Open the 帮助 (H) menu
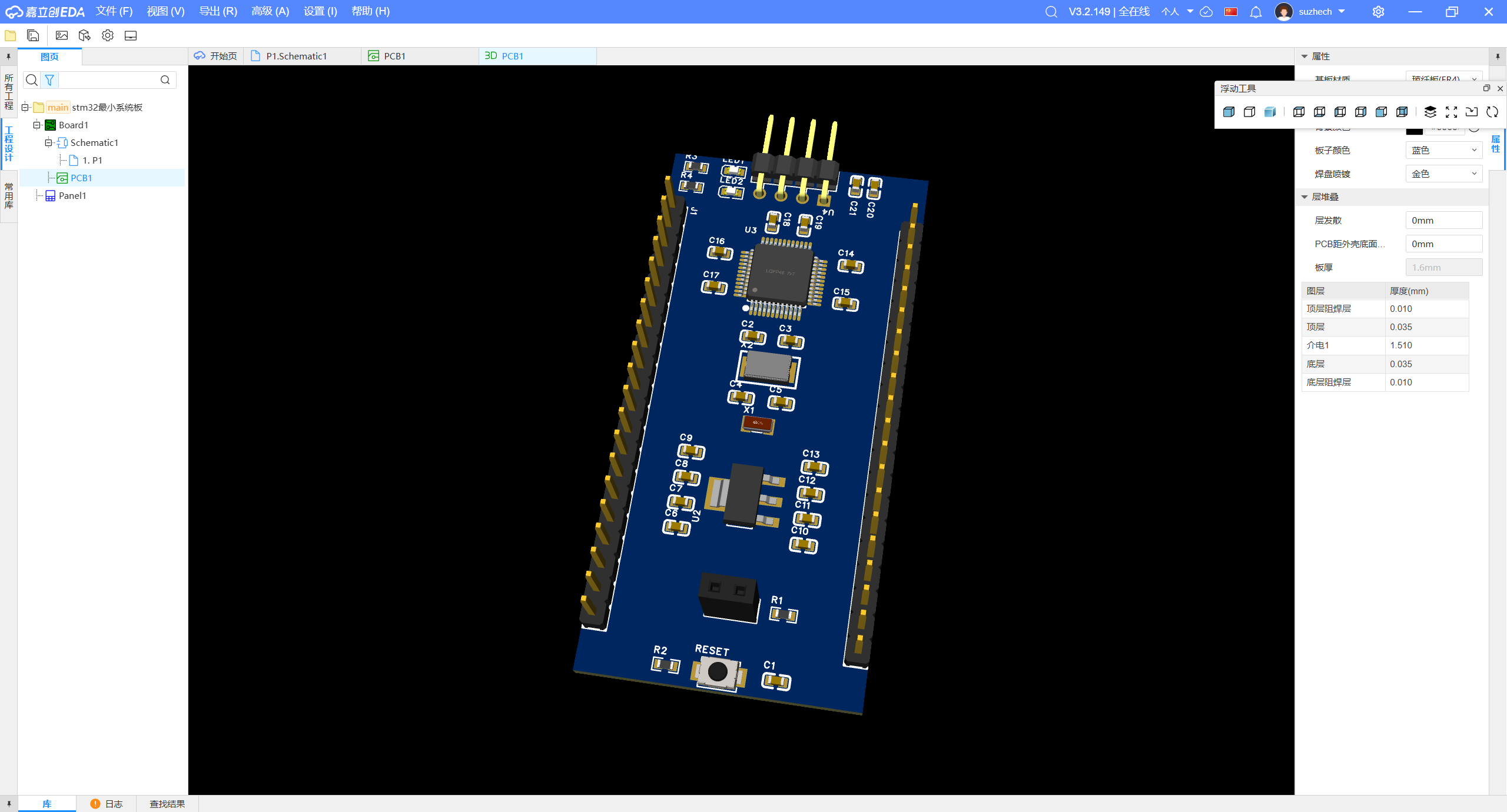 (371, 12)
